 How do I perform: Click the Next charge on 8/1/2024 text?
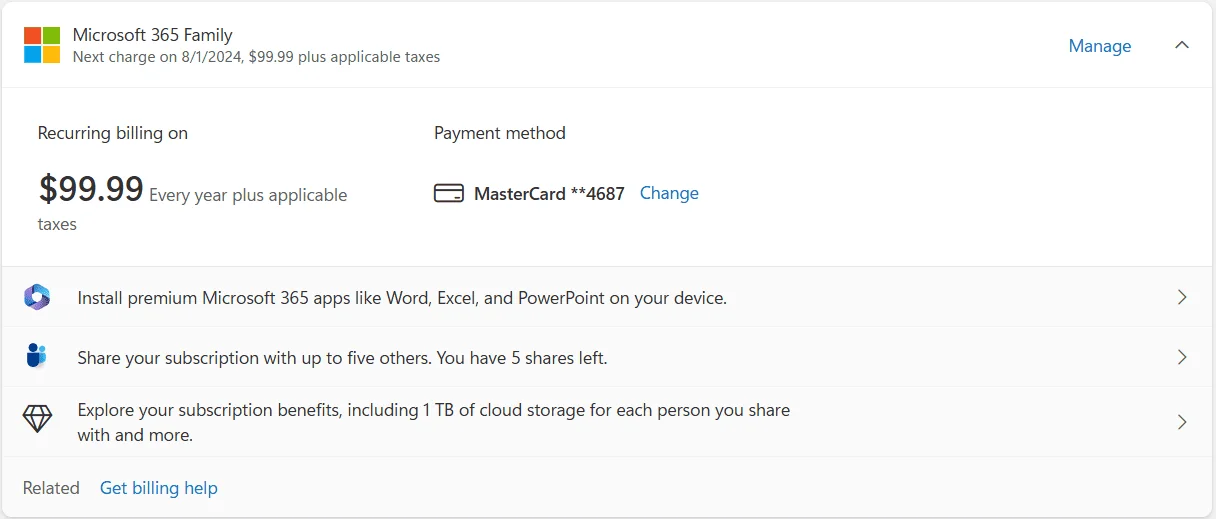[x=256, y=57]
